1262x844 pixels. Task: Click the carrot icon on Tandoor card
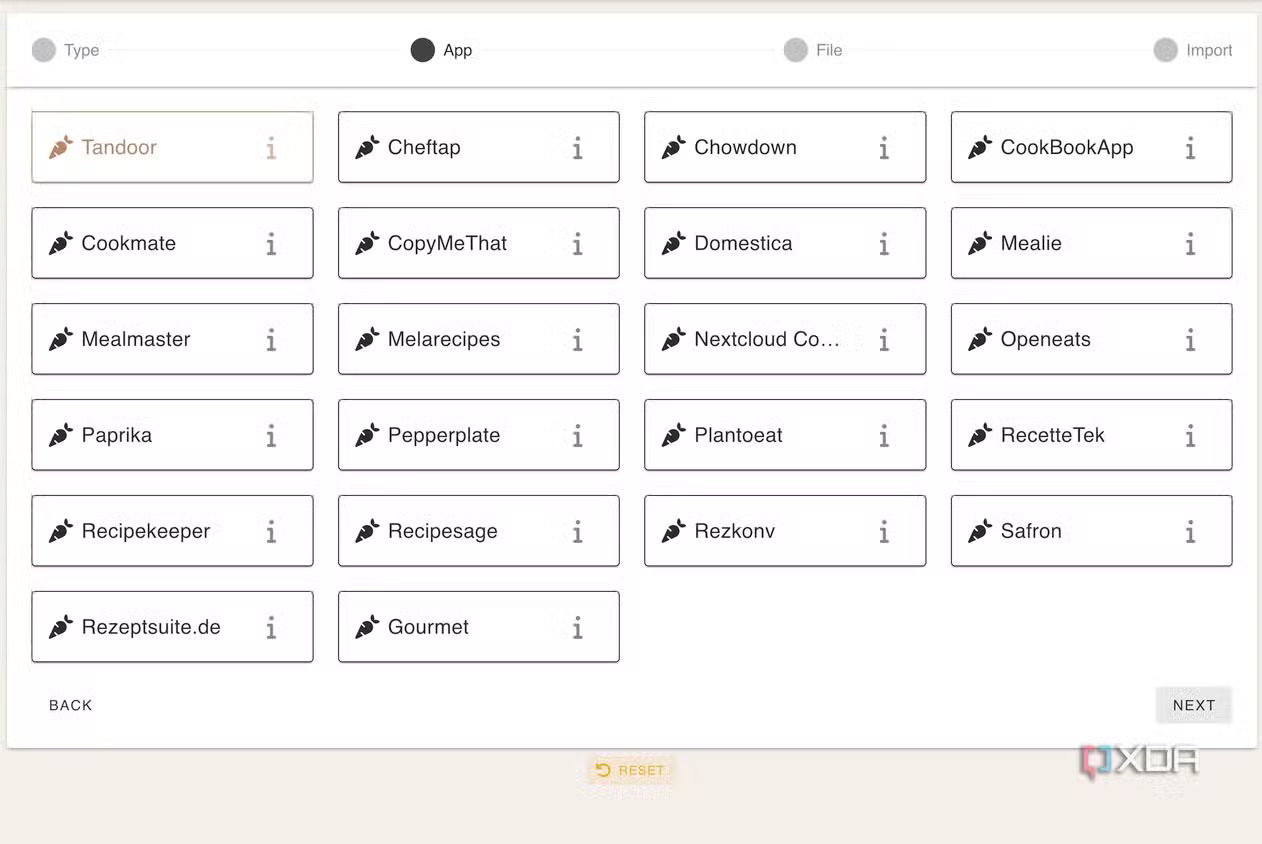(61, 148)
